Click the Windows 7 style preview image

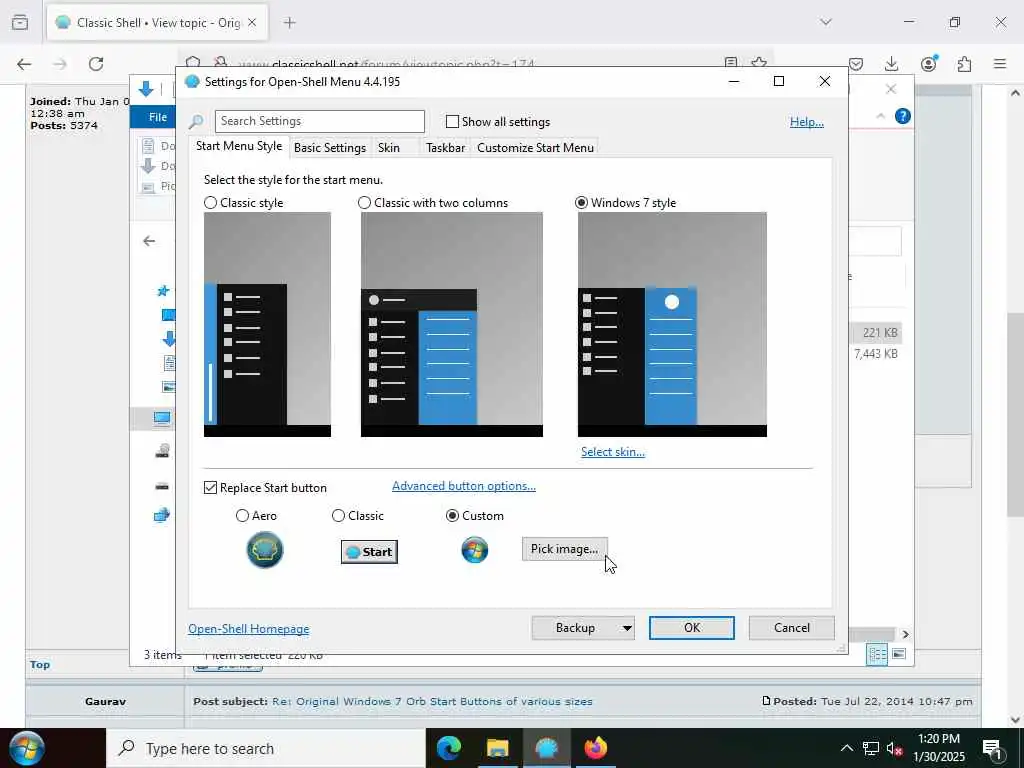coord(672,325)
